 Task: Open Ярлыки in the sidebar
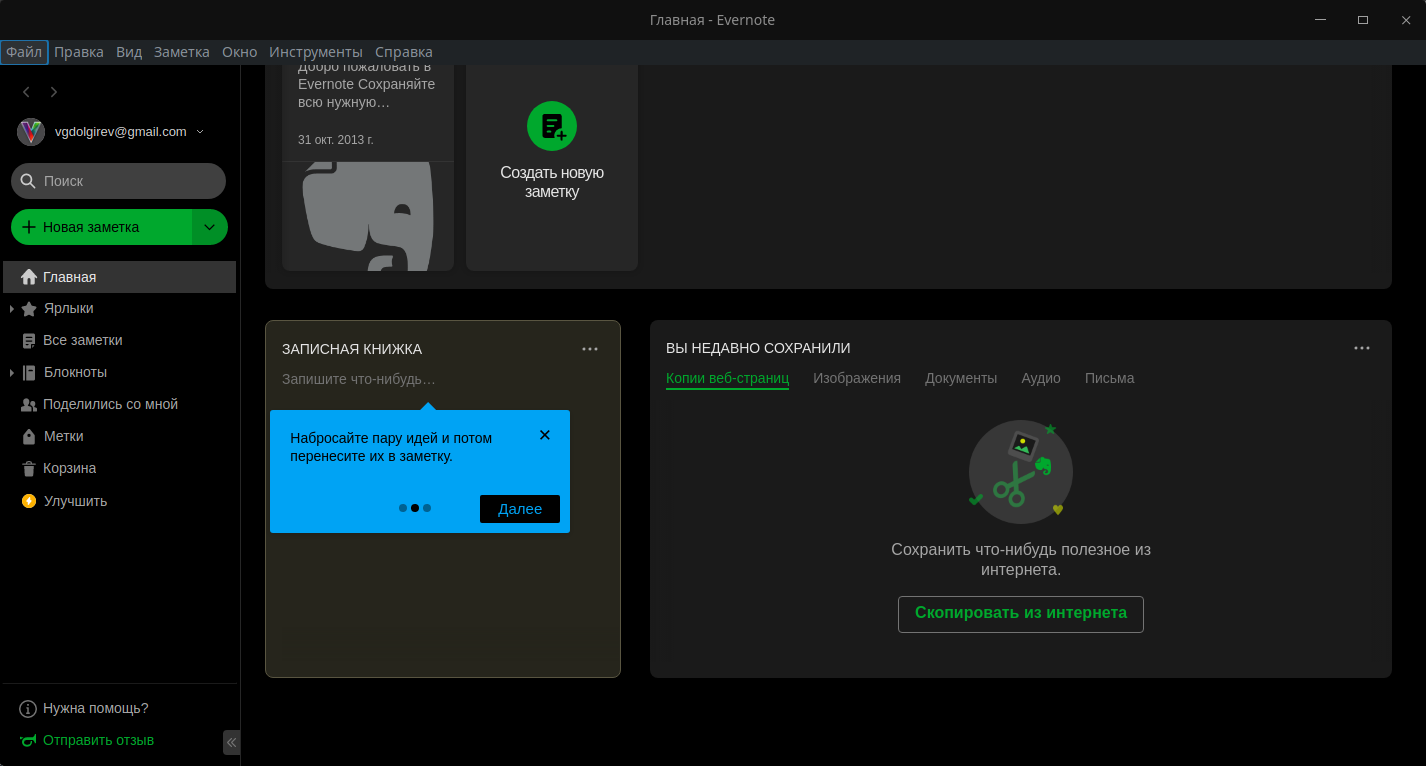click(68, 309)
